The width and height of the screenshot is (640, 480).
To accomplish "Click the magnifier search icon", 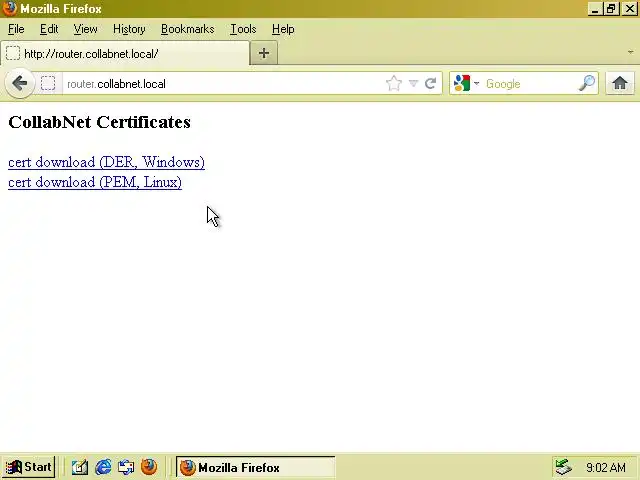I will click(x=587, y=83).
